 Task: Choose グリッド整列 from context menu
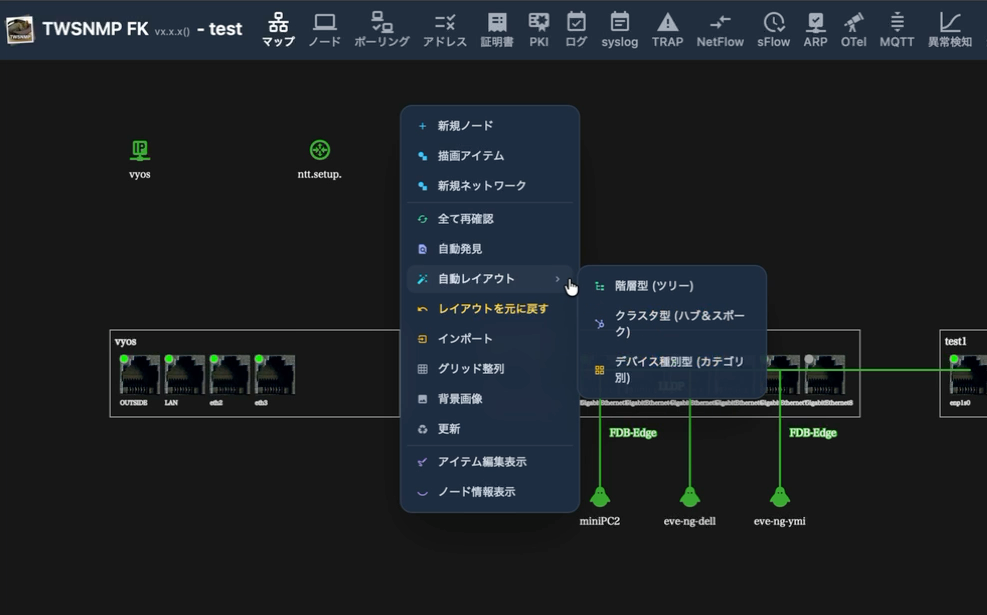coord(490,369)
